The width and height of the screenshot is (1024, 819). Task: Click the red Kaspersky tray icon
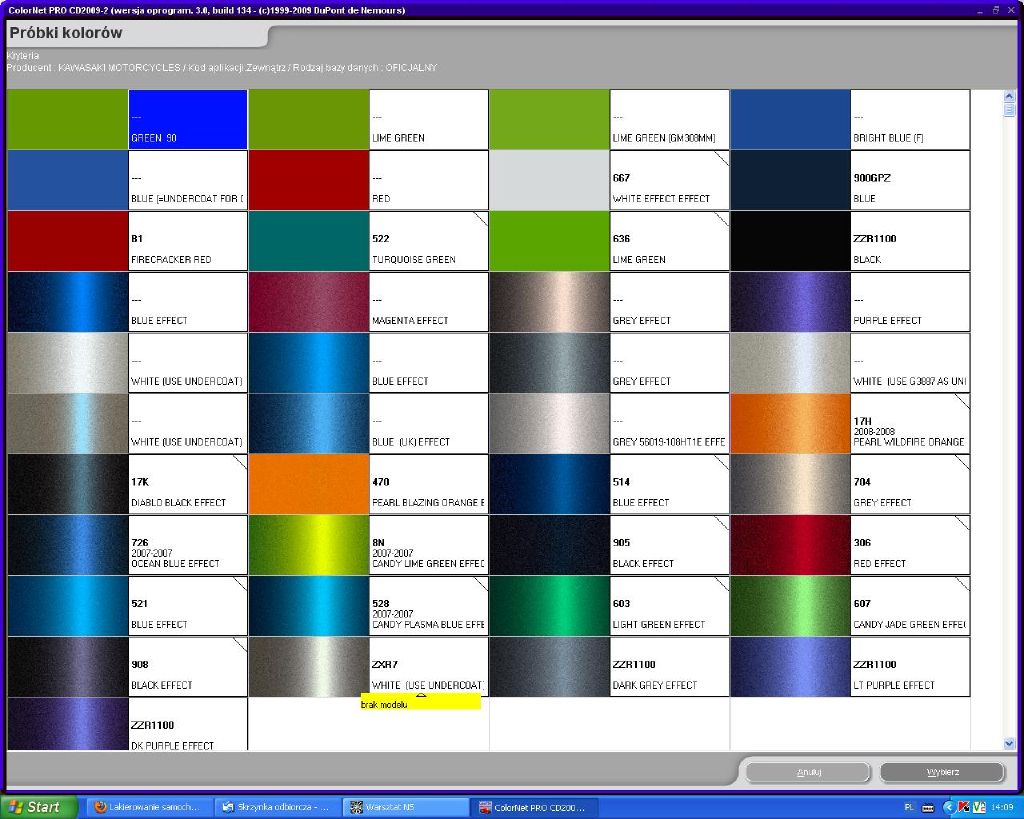[x=964, y=807]
